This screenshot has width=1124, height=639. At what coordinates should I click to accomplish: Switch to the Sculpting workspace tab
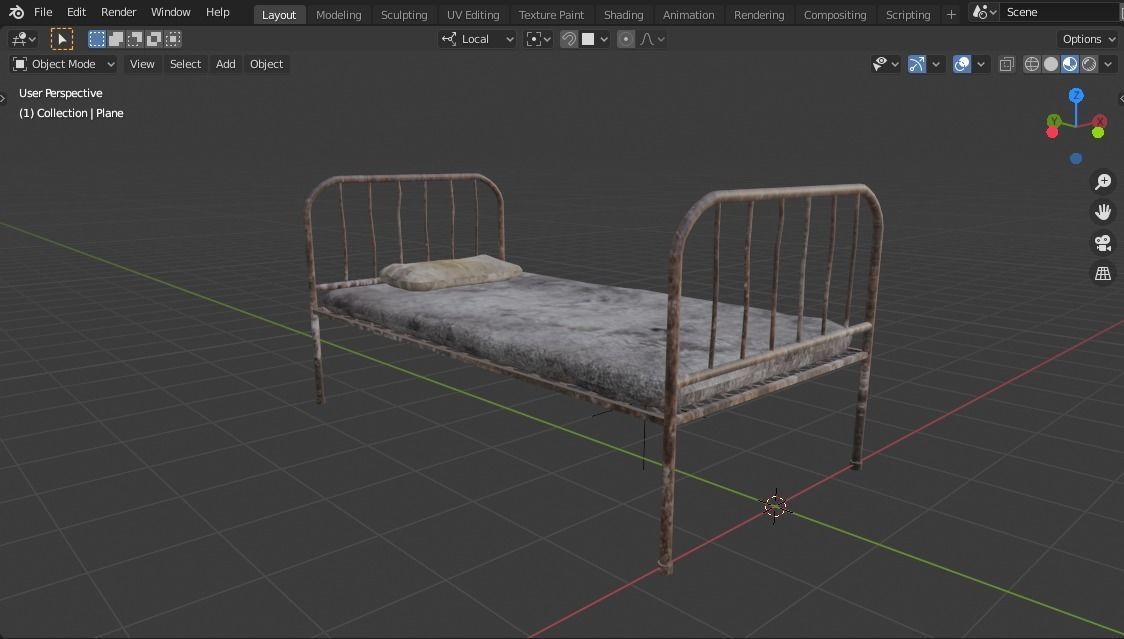[x=404, y=14]
